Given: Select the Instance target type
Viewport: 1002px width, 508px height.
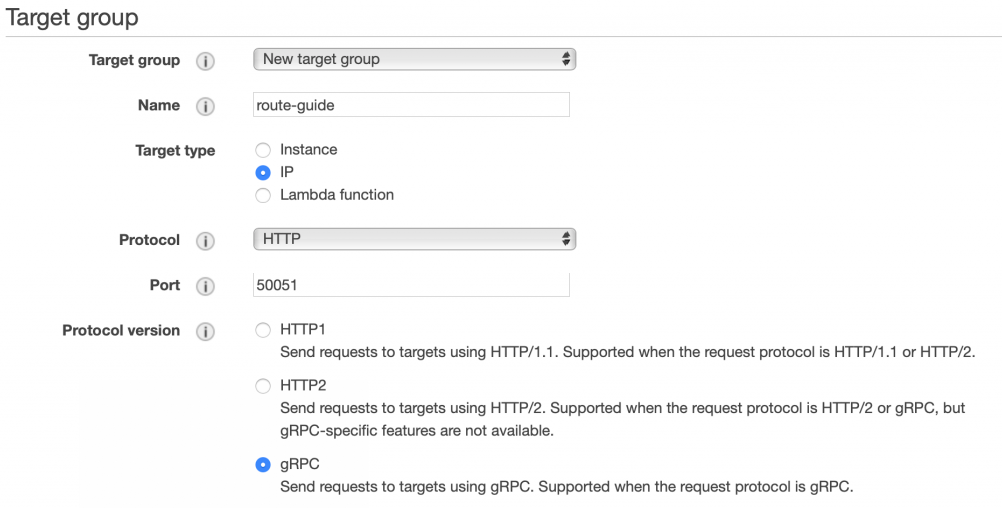Looking at the screenshot, I should pyautogui.click(x=263, y=150).
